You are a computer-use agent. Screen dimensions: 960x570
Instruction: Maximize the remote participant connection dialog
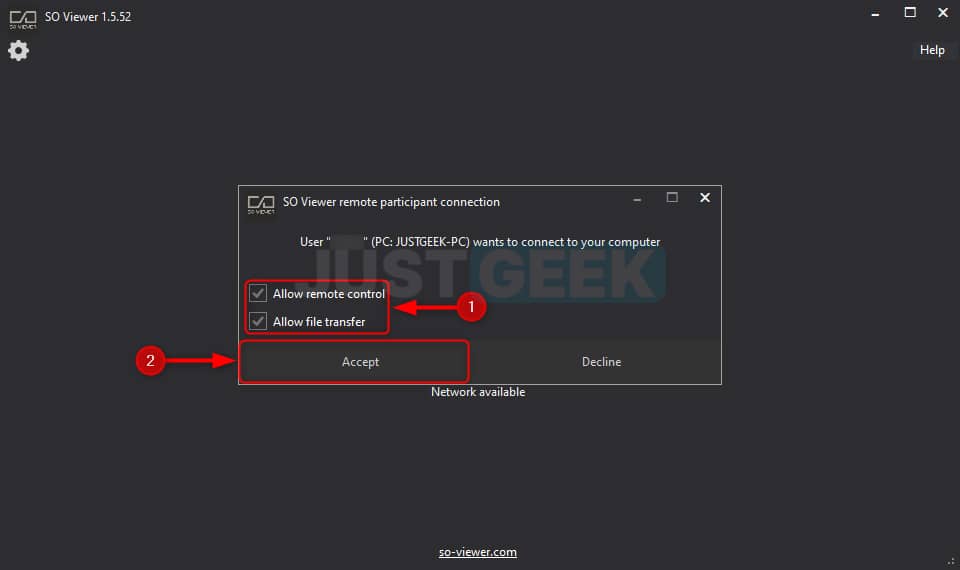click(672, 197)
